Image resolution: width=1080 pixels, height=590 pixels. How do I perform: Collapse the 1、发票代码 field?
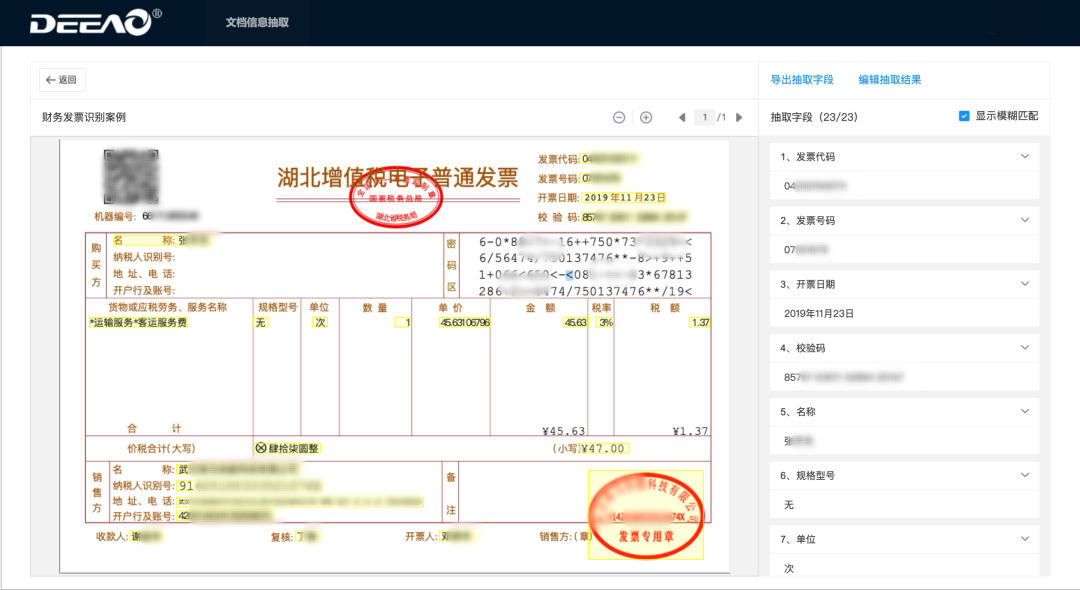click(x=1024, y=156)
